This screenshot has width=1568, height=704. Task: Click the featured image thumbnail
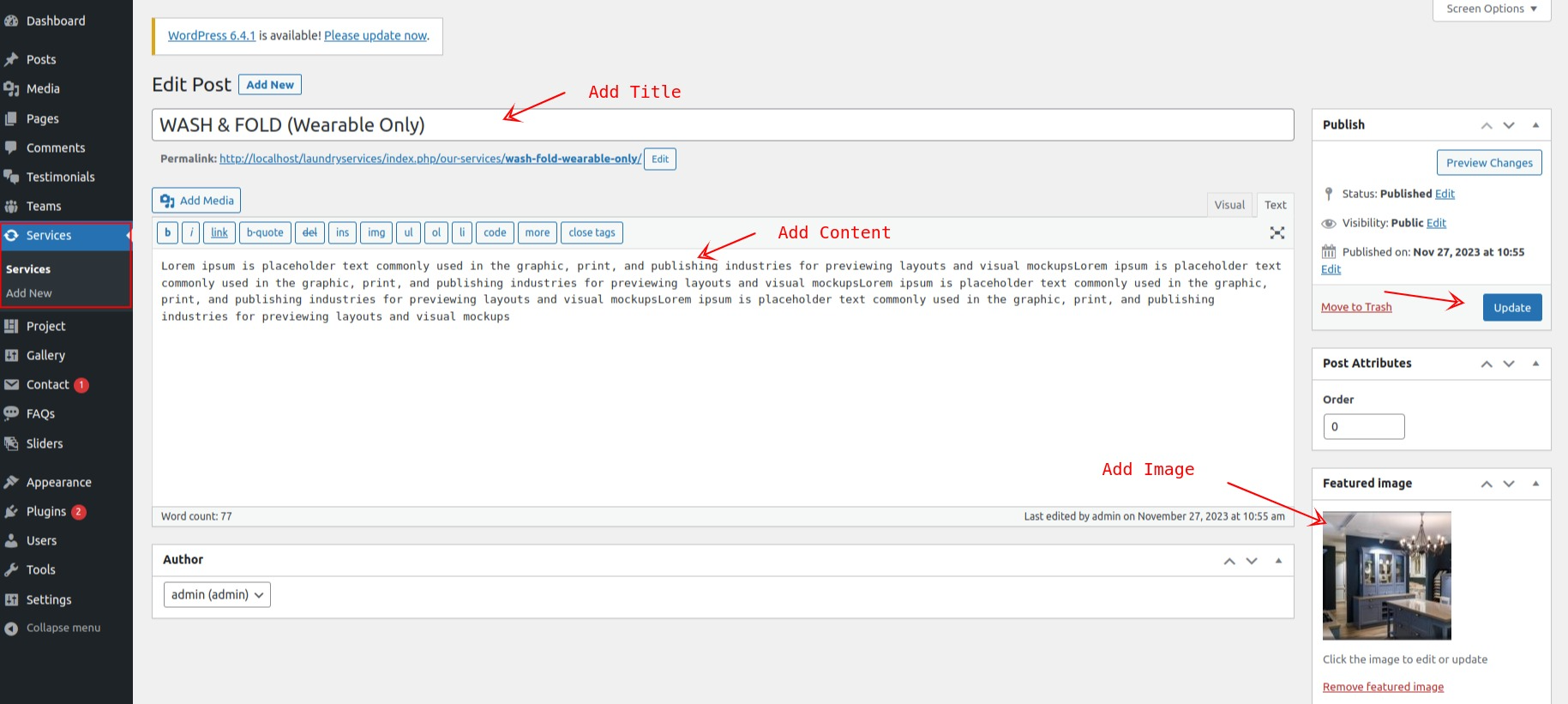point(1386,575)
